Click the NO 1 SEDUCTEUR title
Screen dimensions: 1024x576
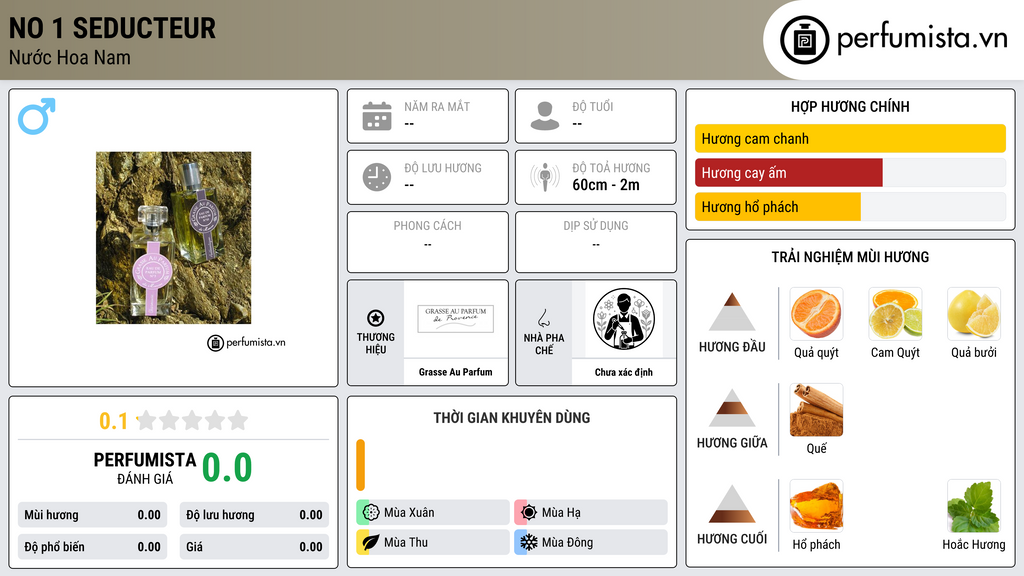[x=112, y=29]
